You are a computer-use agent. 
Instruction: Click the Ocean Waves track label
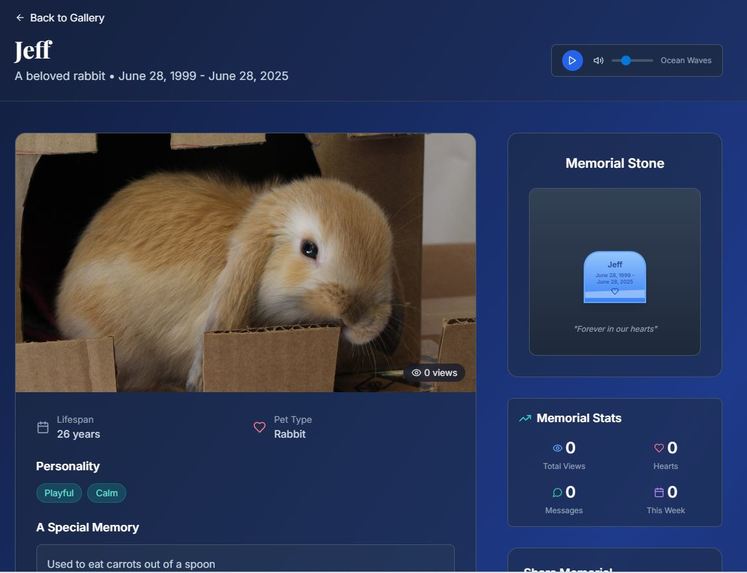point(686,60)
